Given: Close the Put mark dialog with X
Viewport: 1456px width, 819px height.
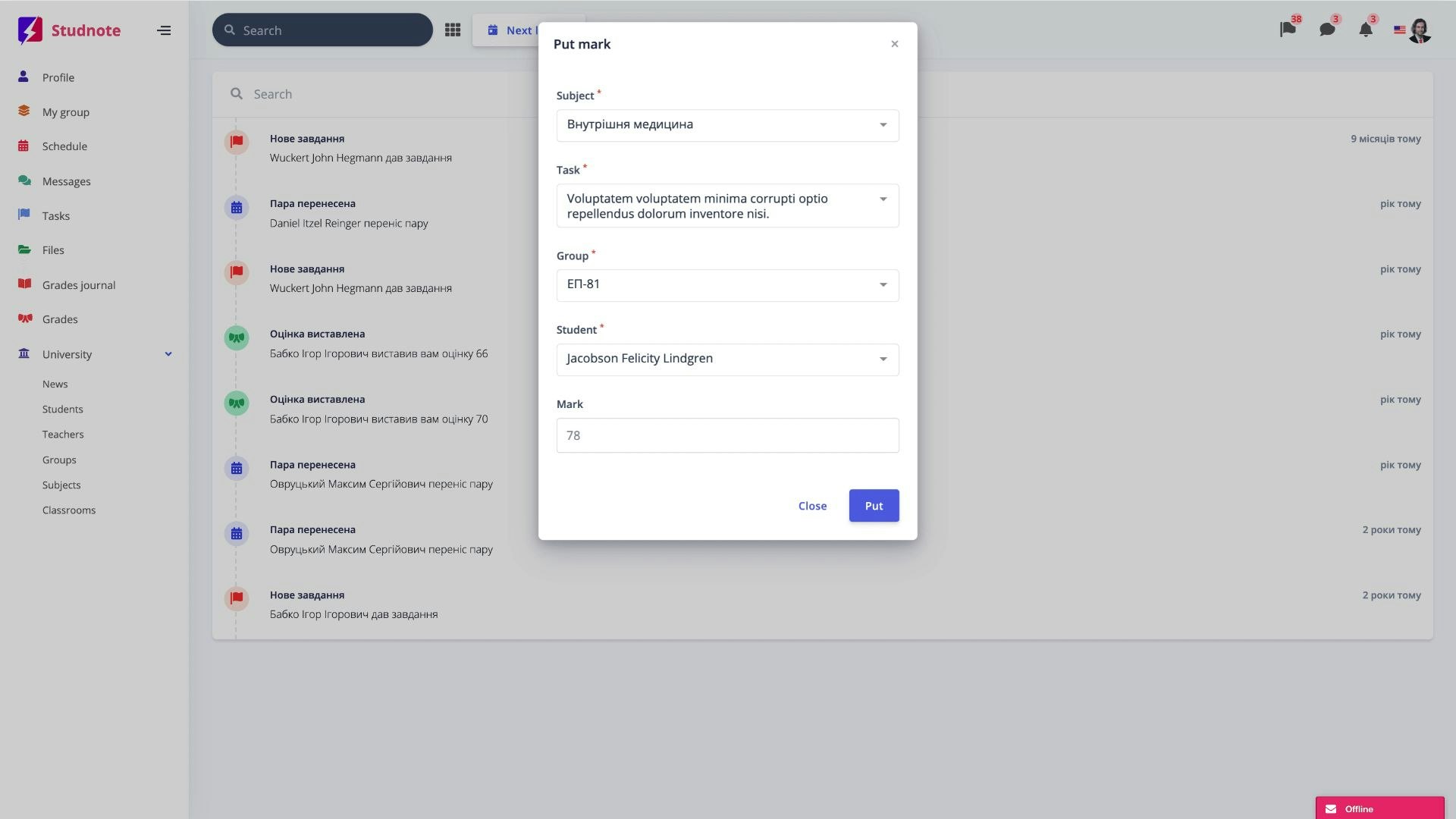Looking at the screenshot, I should tap(895, 44).
